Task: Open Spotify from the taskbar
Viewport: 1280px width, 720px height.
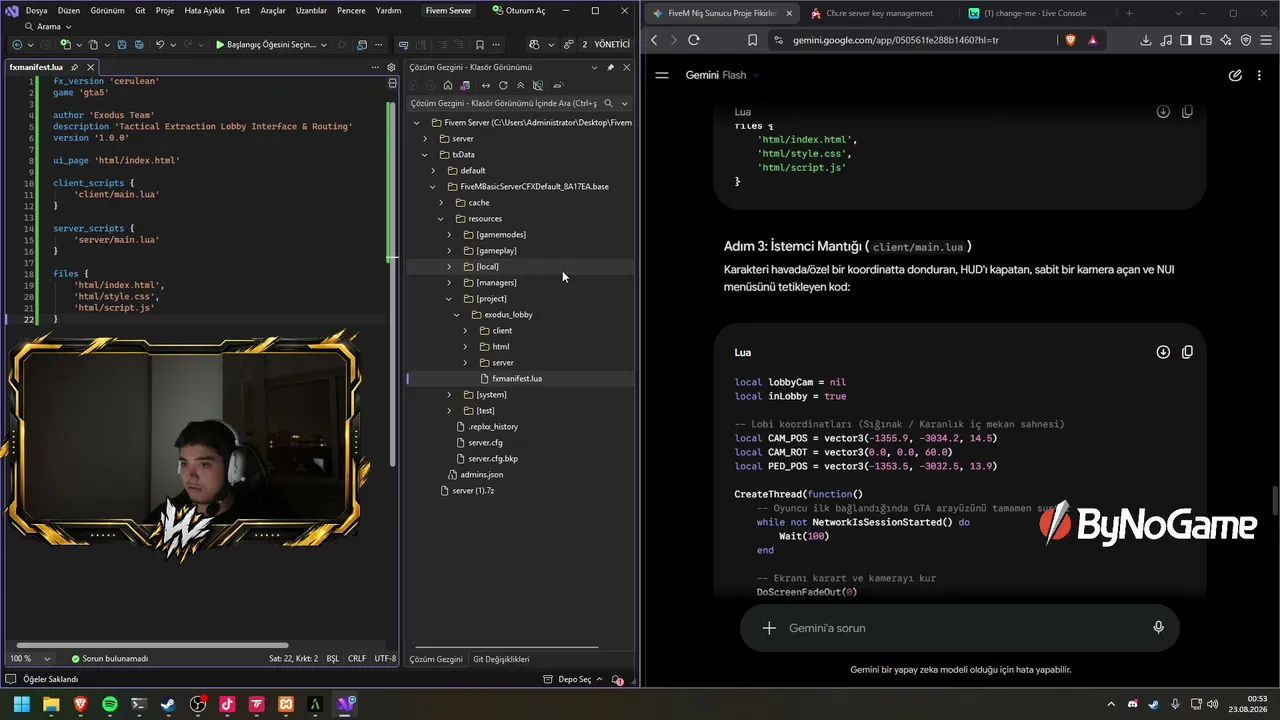Action: (110, 704)
